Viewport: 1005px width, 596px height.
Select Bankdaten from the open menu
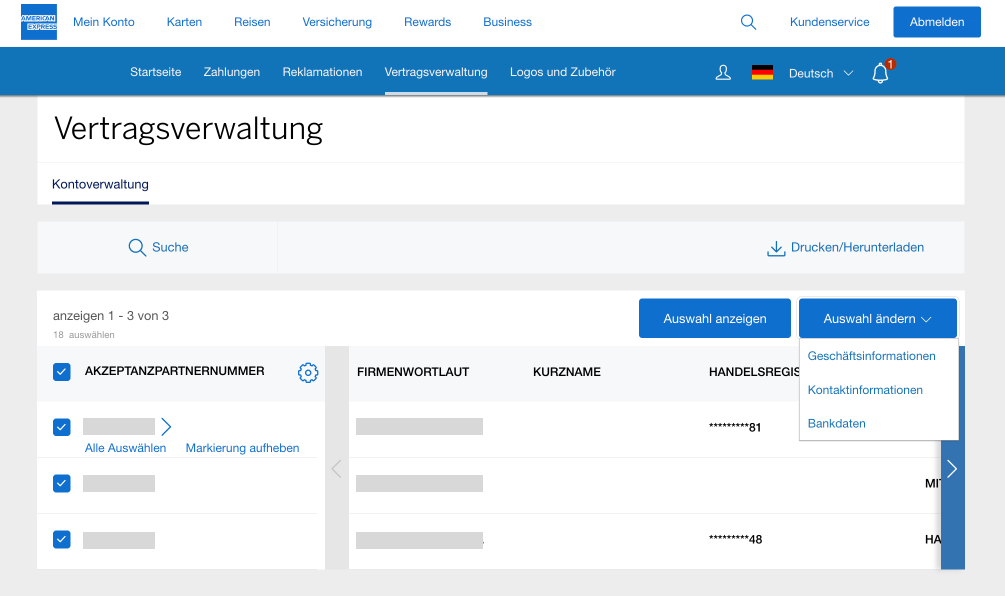[836, 423]
